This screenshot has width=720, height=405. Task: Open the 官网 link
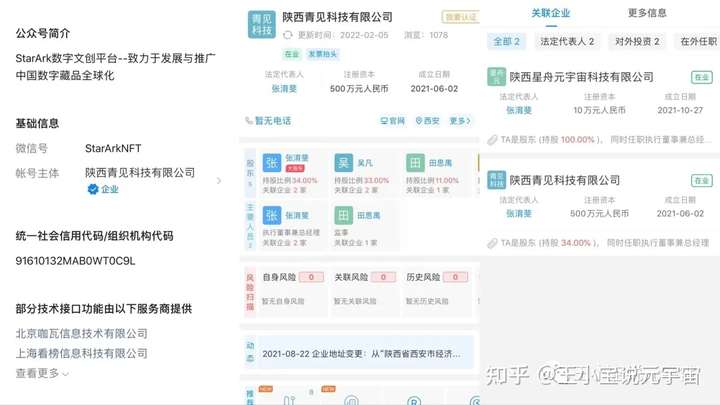coord(393,121)
